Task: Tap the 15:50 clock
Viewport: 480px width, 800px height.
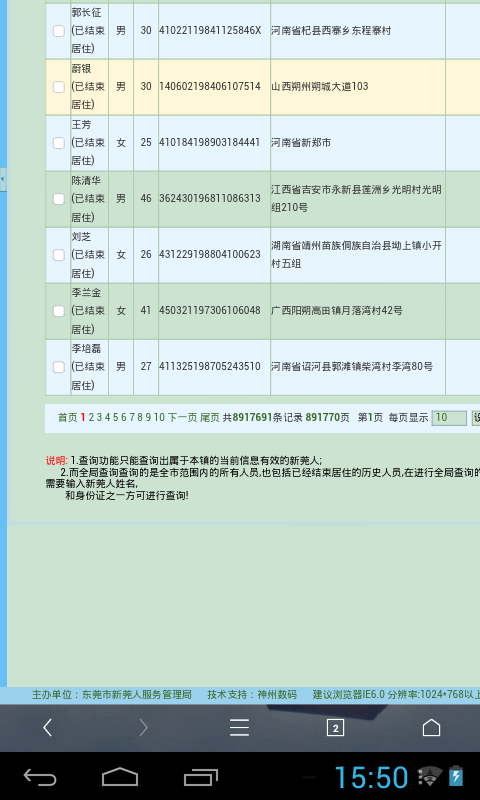Action: 371,778
